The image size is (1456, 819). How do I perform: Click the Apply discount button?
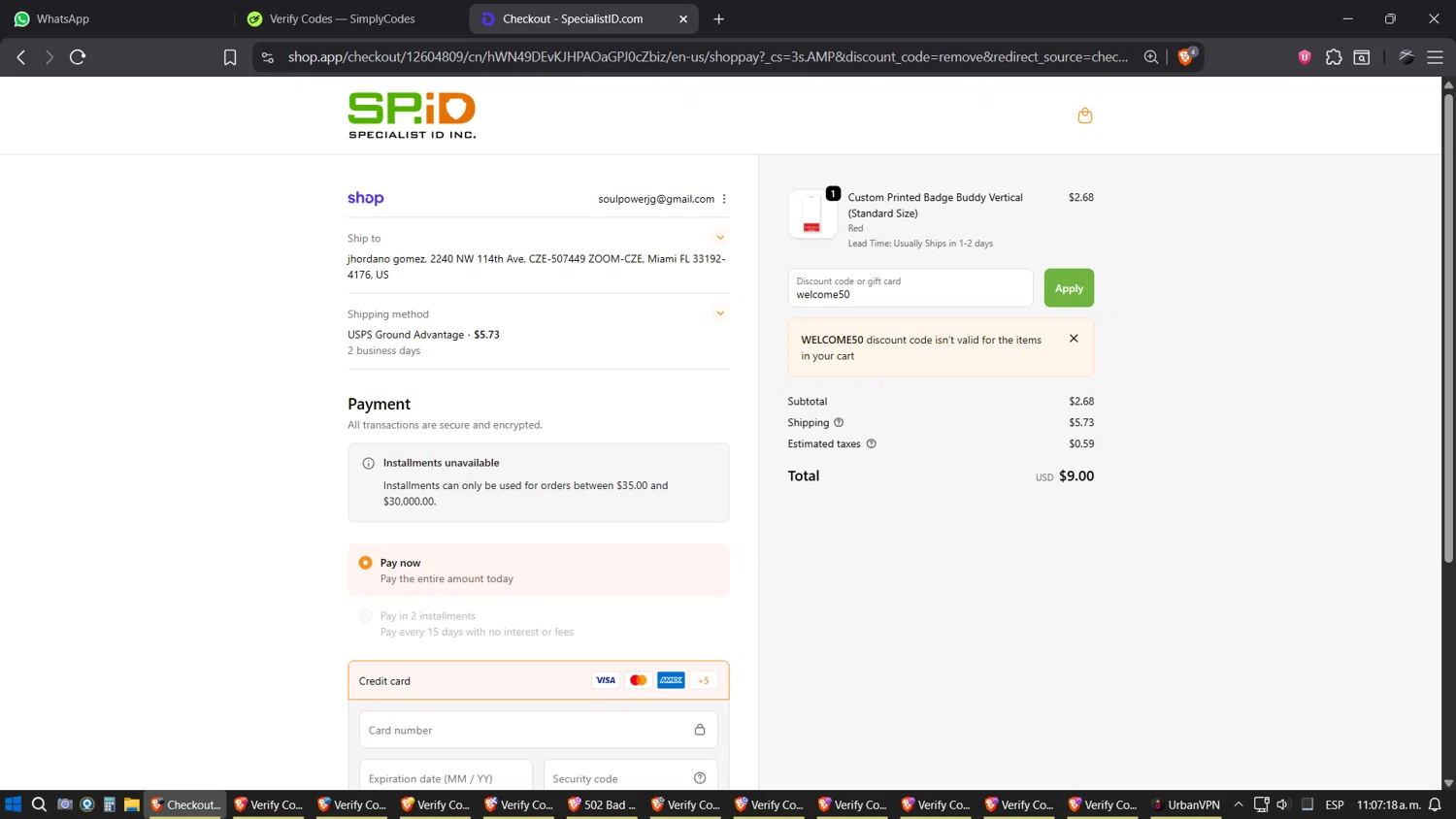tap(1069, 288)
